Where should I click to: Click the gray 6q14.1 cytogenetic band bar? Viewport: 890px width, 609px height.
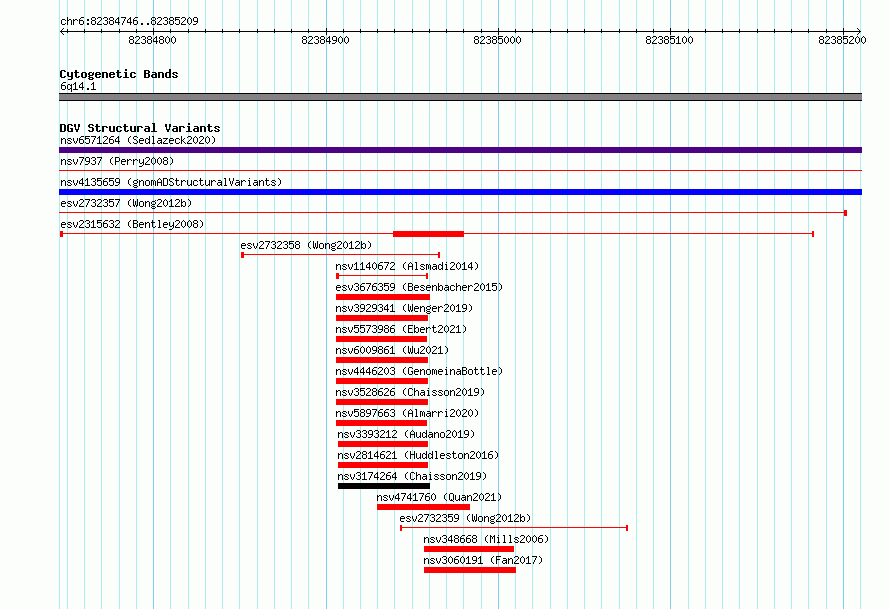(460, 97)
